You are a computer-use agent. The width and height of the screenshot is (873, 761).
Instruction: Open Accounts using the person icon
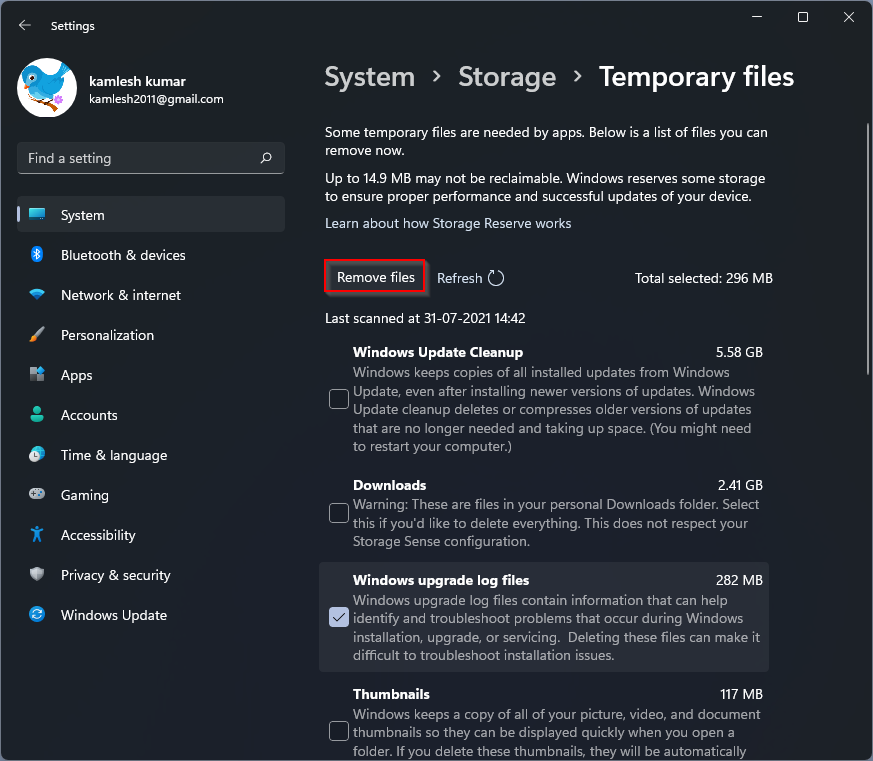coord(37,415)
